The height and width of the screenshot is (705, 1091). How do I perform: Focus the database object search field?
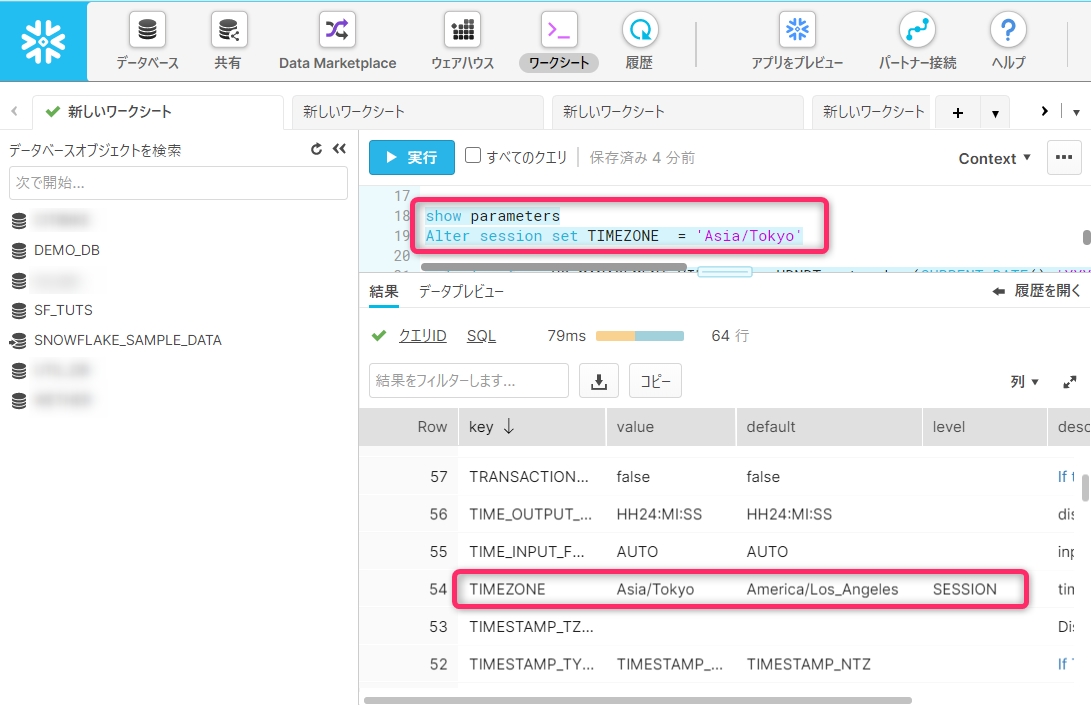178,183
